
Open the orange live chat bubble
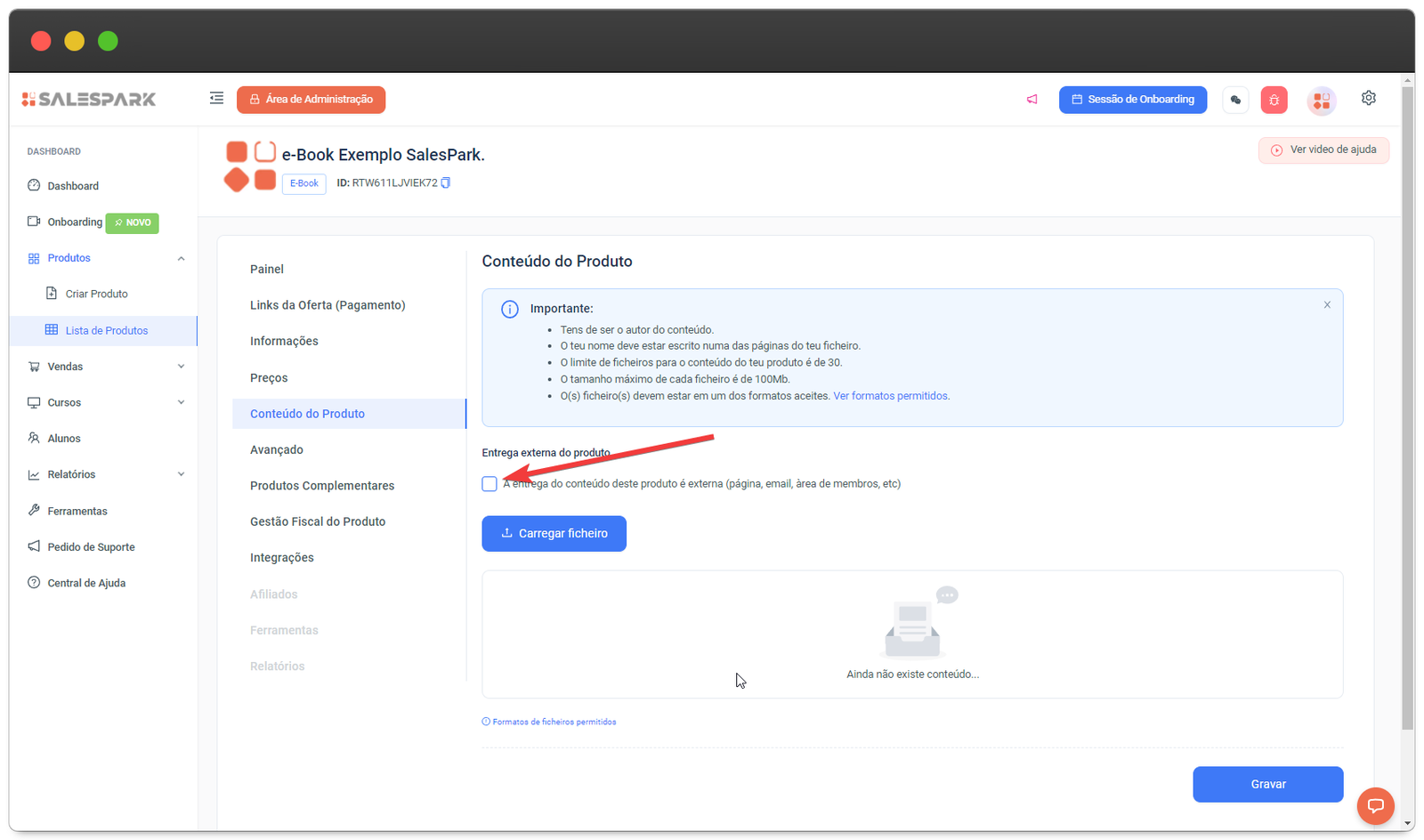1375,806
